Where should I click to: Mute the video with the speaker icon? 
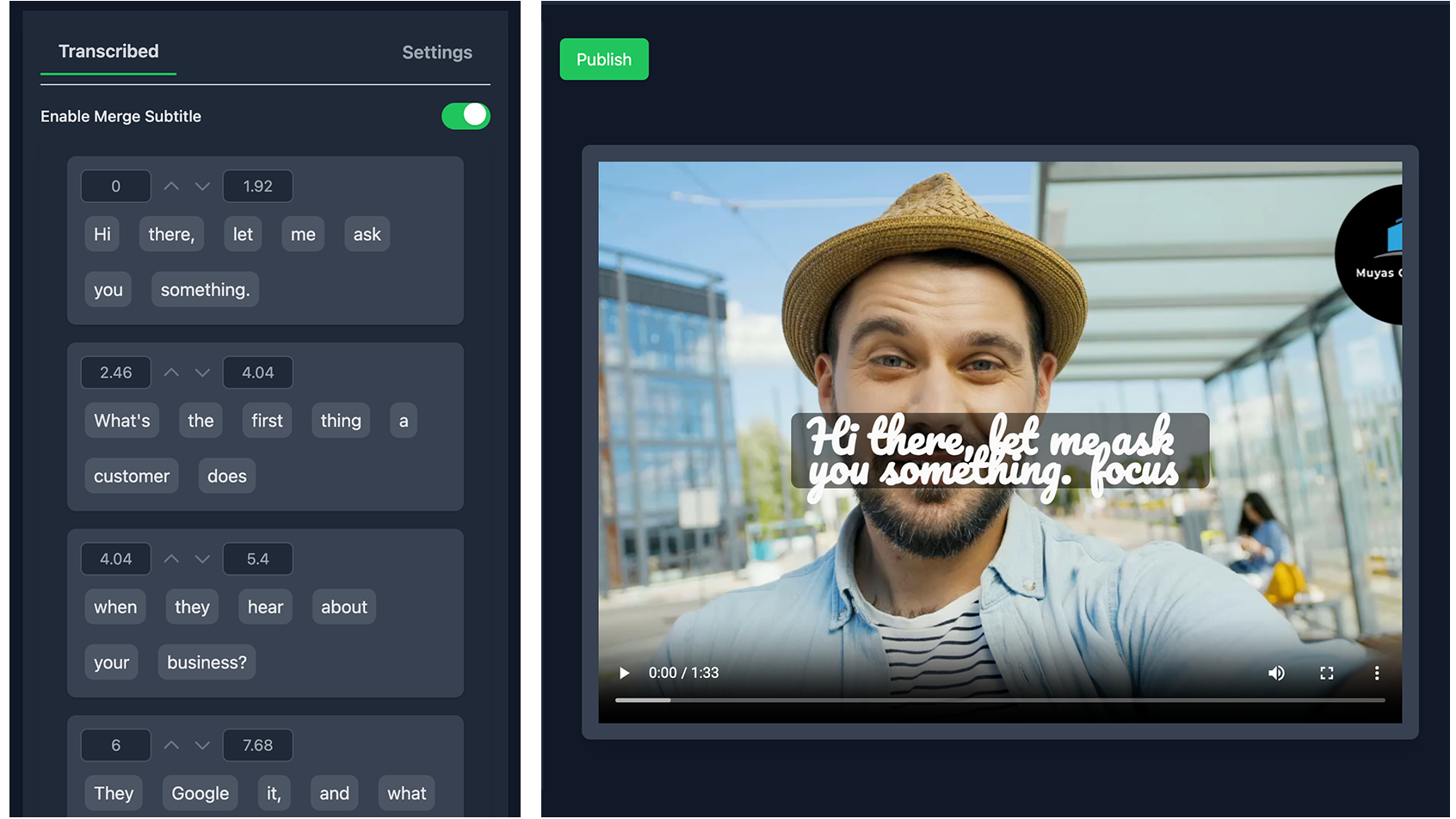click(1276, 673)
